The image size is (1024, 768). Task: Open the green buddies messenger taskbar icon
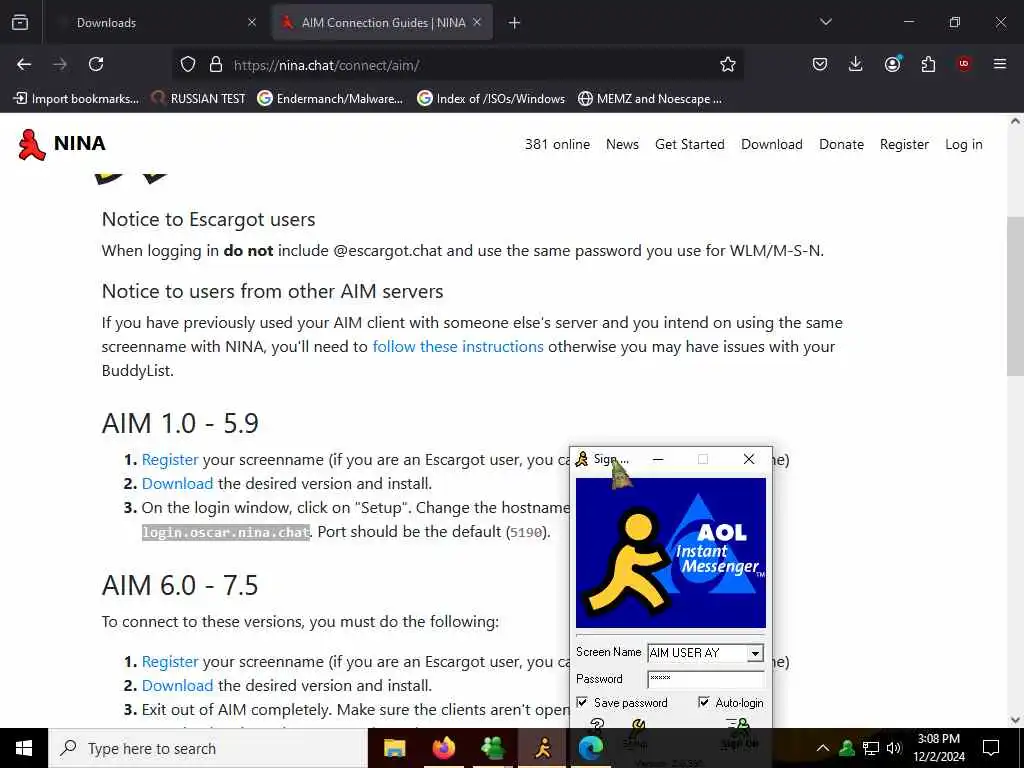[492, 748]
